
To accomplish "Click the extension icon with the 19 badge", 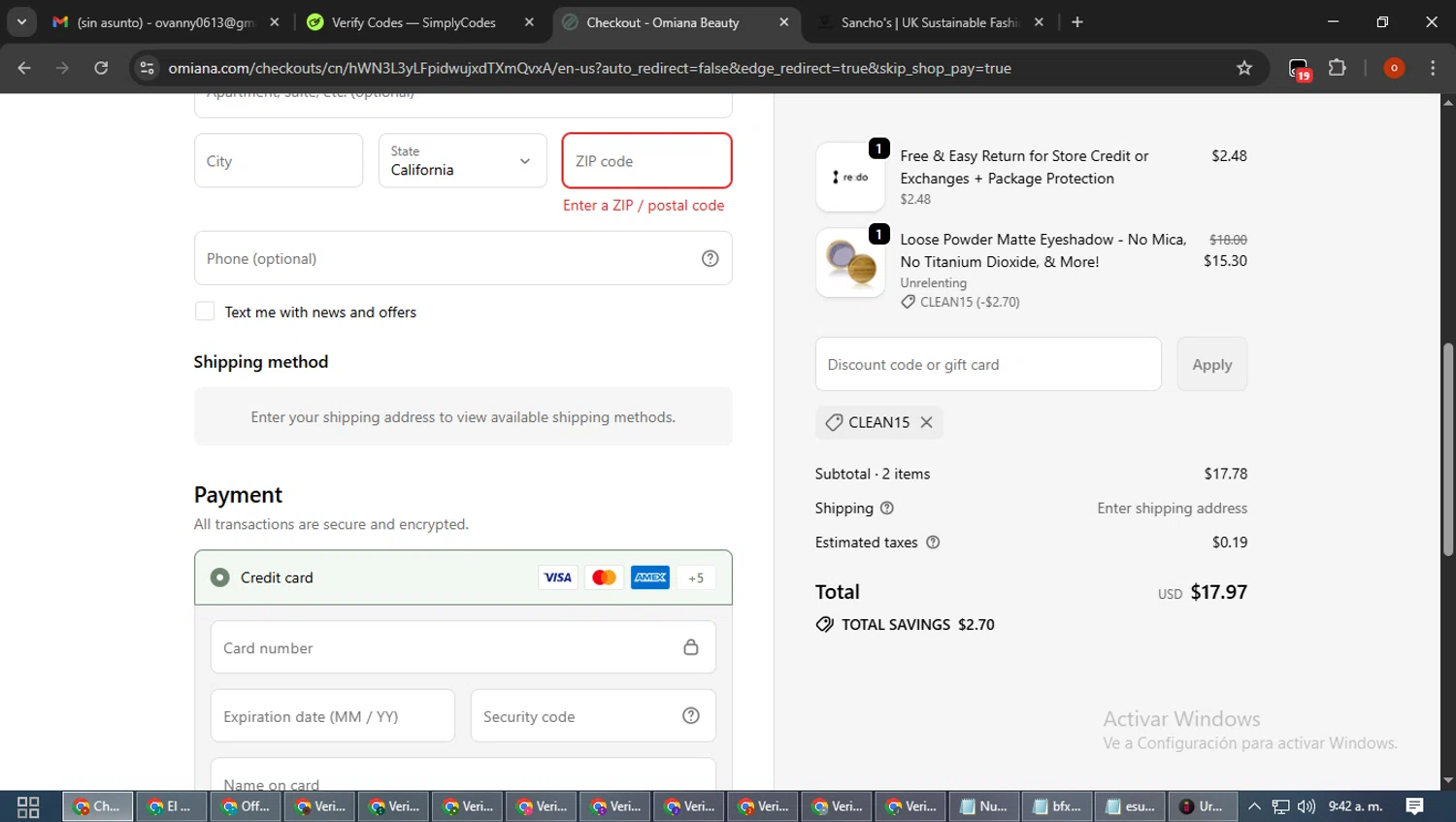I will pos(1299,69).
